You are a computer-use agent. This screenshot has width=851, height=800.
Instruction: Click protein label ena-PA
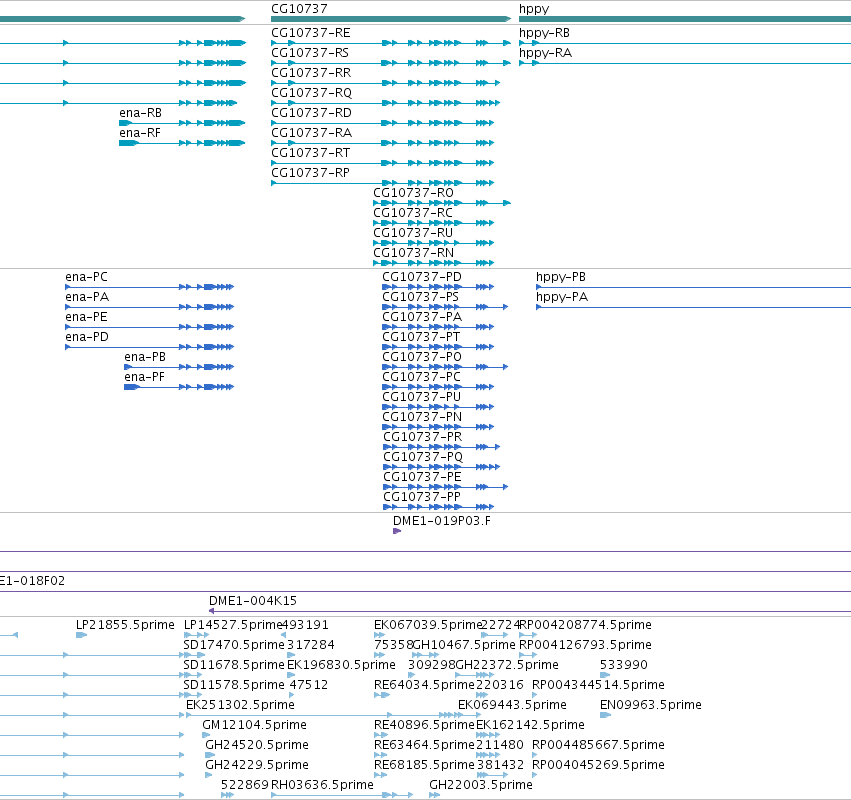click(x=87, y=297)
